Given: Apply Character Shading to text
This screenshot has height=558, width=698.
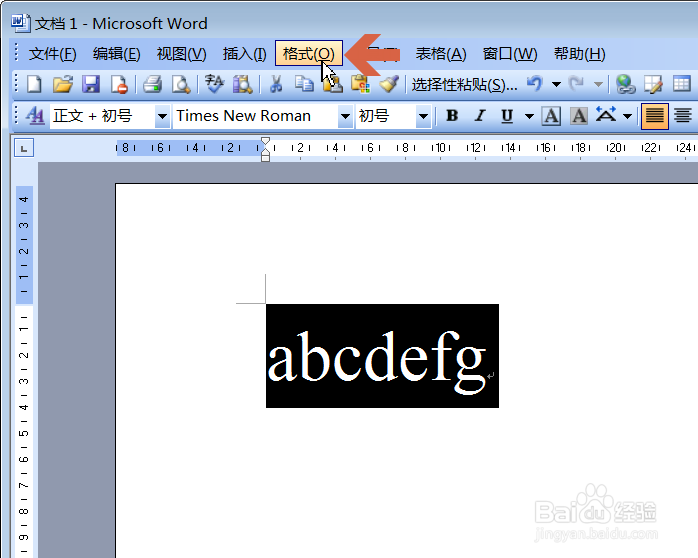Looking at the screenshot, I should pos(579,116).
